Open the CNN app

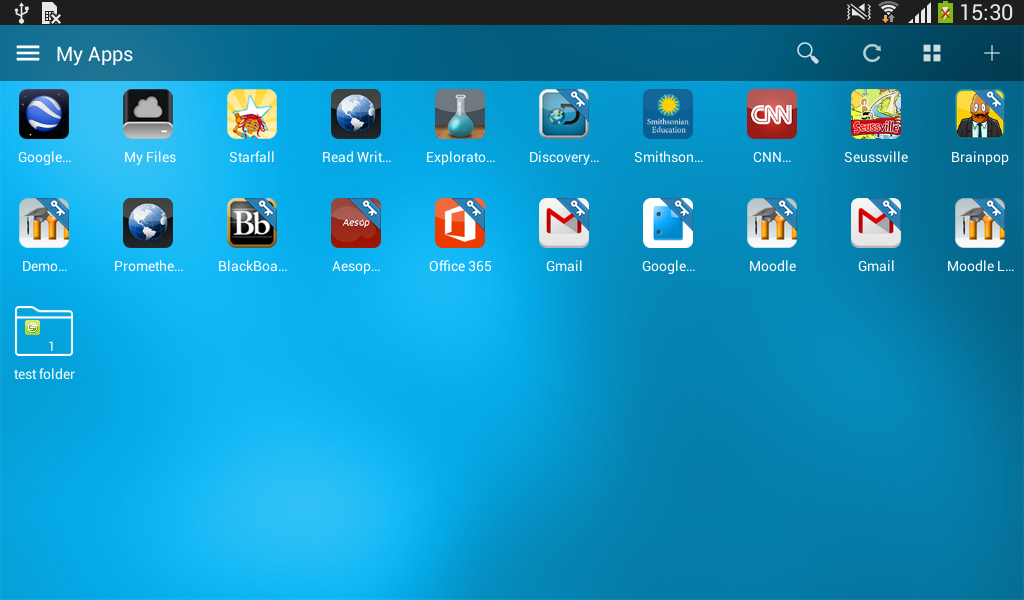point(772,114)
